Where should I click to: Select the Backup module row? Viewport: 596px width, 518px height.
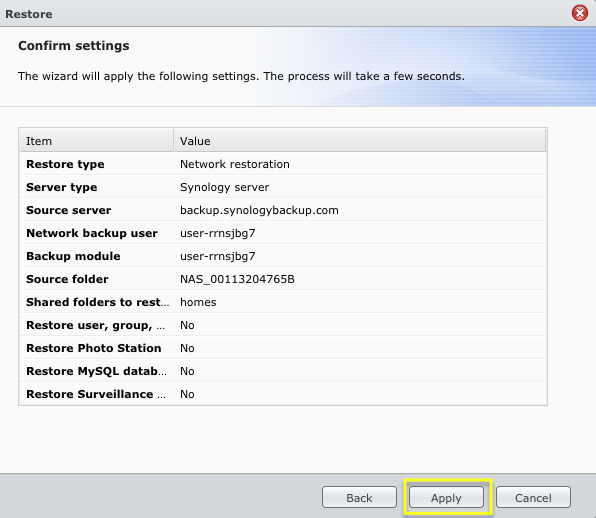coord(283,256)
